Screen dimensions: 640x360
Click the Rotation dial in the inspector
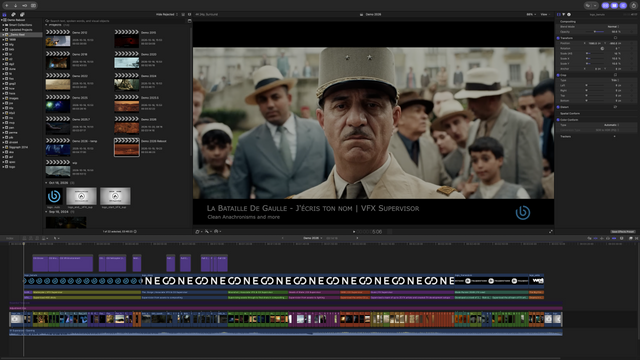pyautogui.click(x=602, y=49)
